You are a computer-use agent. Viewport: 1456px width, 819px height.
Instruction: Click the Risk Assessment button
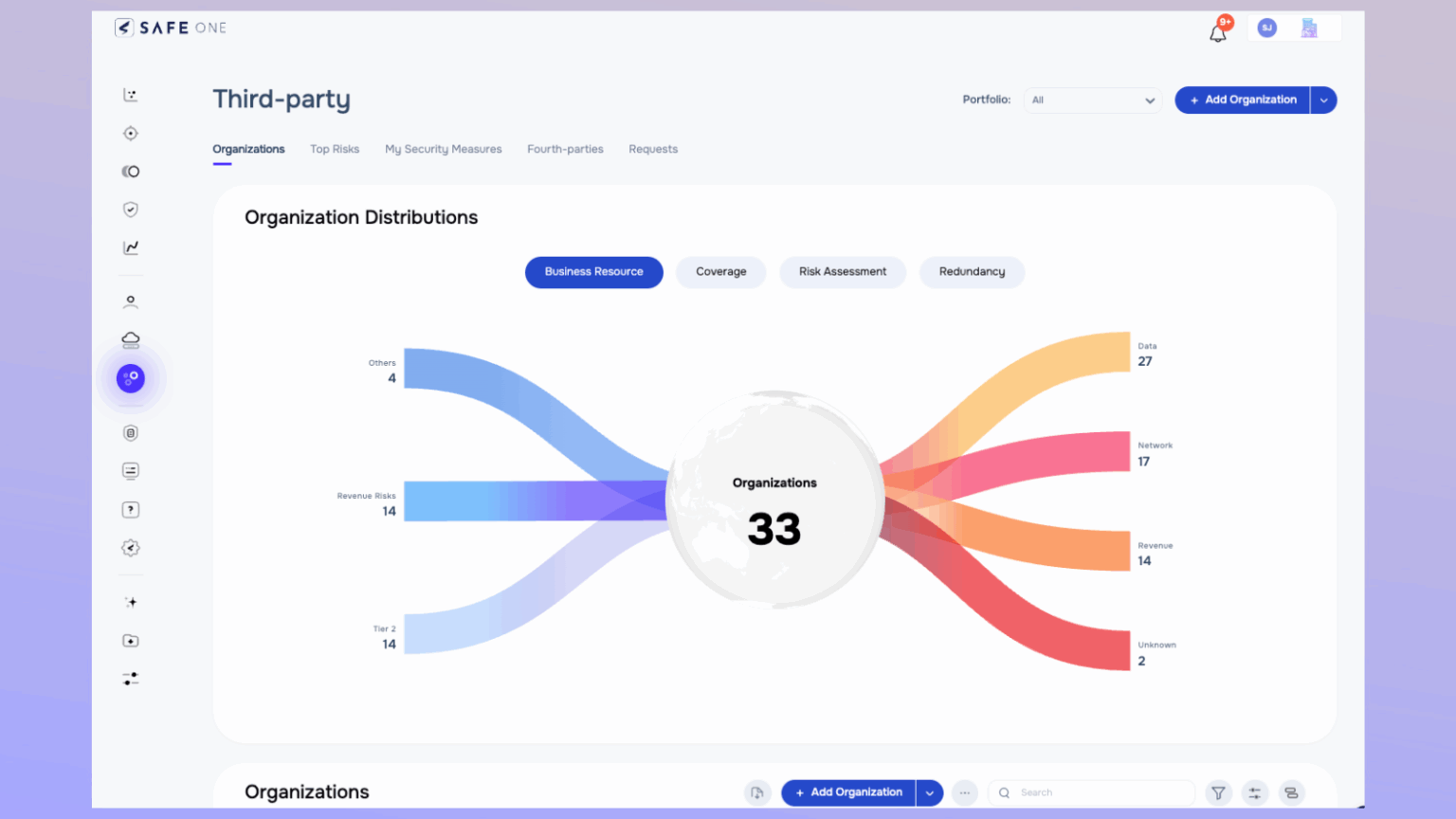tap(842, 272)
